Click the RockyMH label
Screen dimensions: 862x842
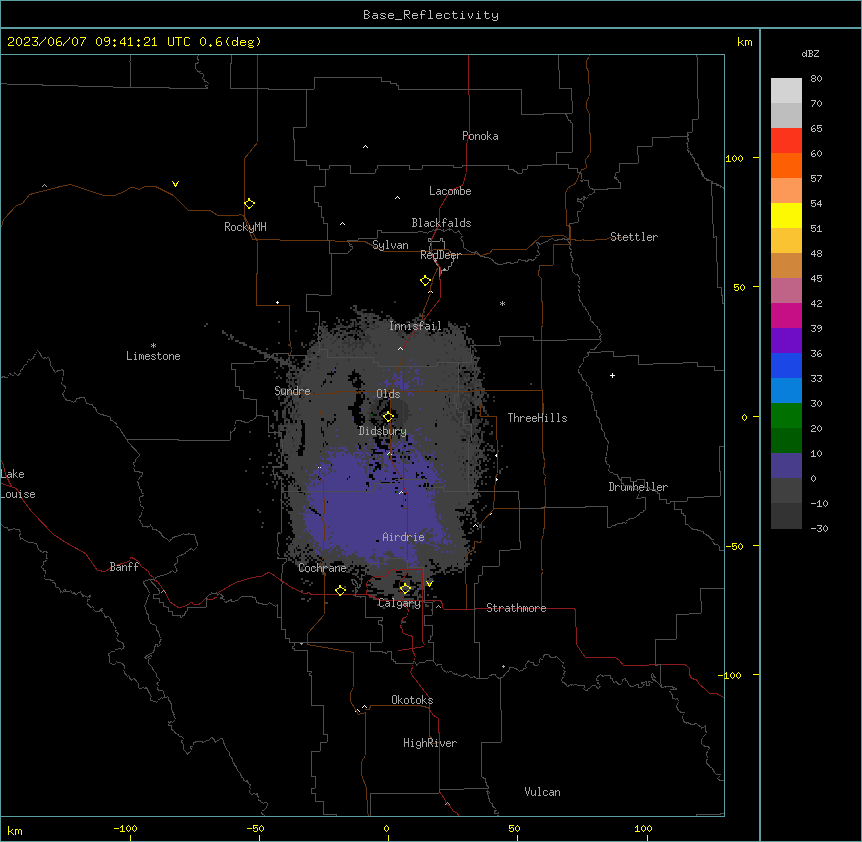point(245,227)
